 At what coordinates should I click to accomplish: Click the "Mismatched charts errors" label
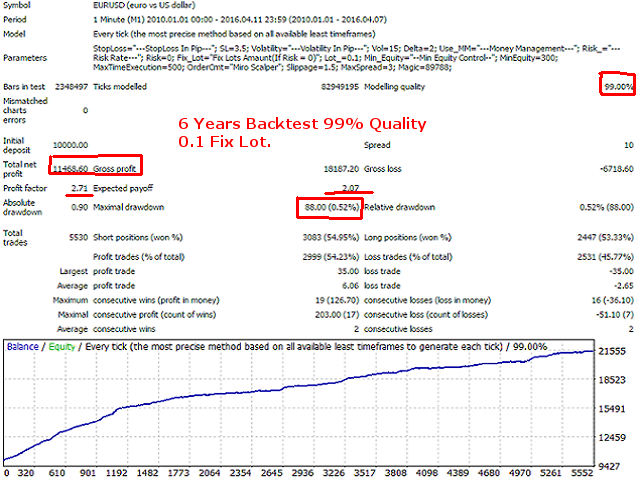(x=25, y=110)
